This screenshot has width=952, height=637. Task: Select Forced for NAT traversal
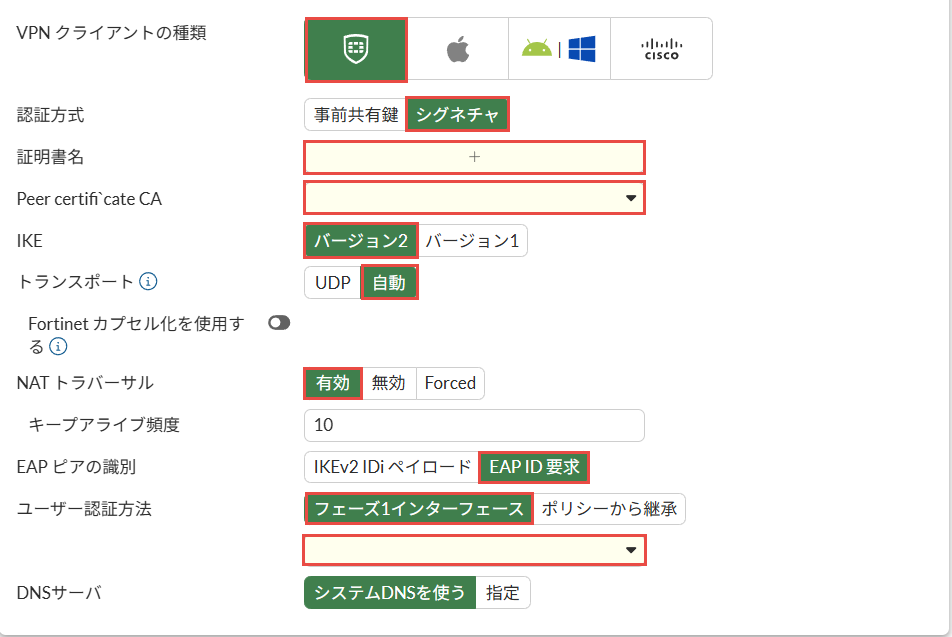pyautogui.click(x=450, y=383)
